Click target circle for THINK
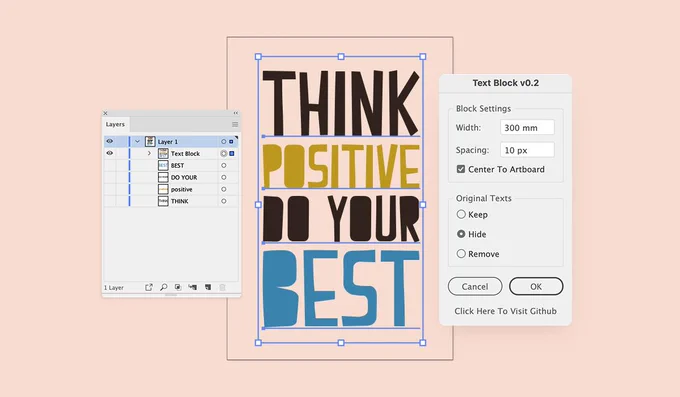The width and height of the screenshot is (680, 397). [x=224, y=201]
